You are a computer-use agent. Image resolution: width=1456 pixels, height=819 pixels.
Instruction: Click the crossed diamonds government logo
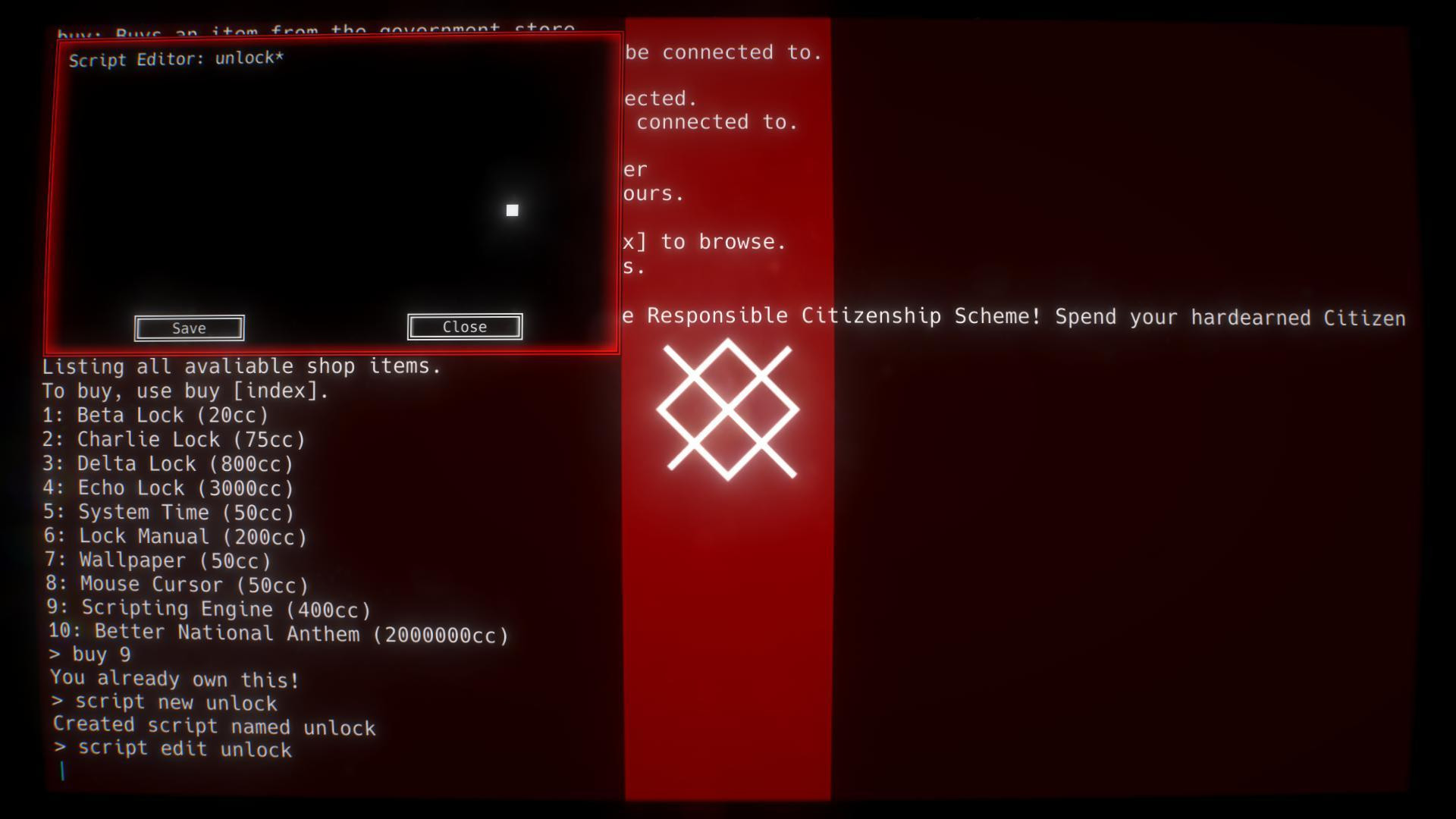coord(728,409)
